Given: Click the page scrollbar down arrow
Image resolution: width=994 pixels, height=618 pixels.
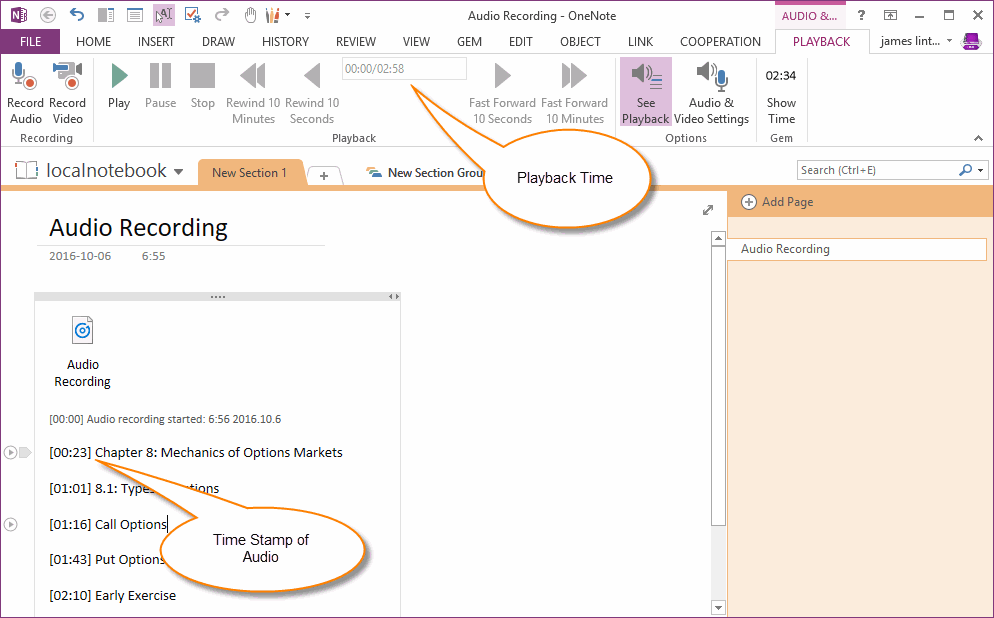Looking at the screenshot, I should [718, 607].
